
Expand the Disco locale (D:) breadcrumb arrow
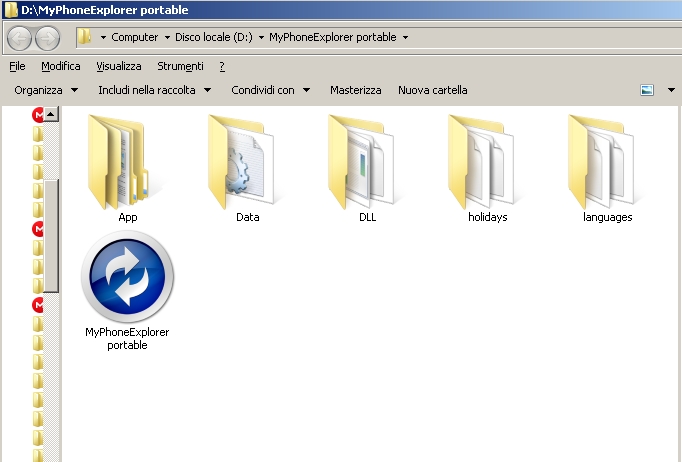pos(261,37)
